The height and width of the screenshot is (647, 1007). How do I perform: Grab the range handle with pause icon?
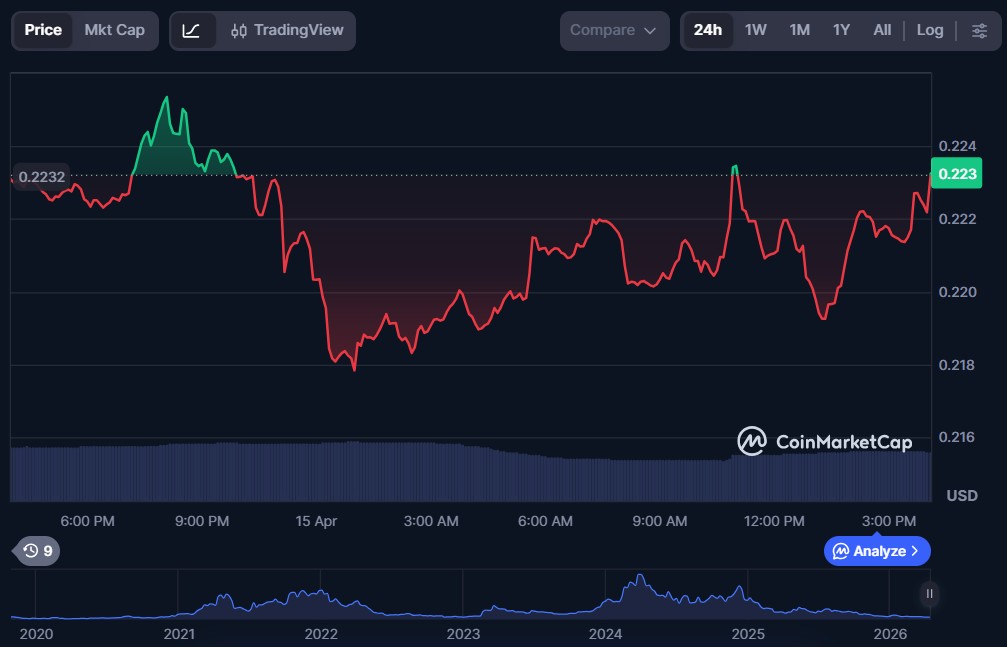930,594
